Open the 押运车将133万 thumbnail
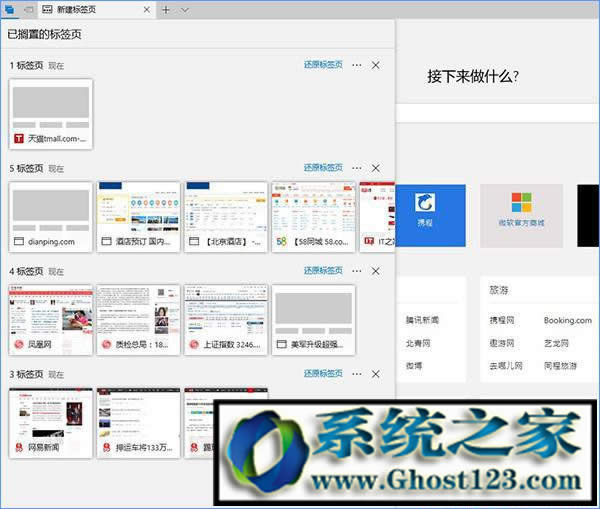This screenshot has height=509, width=600. click(138, 423)
